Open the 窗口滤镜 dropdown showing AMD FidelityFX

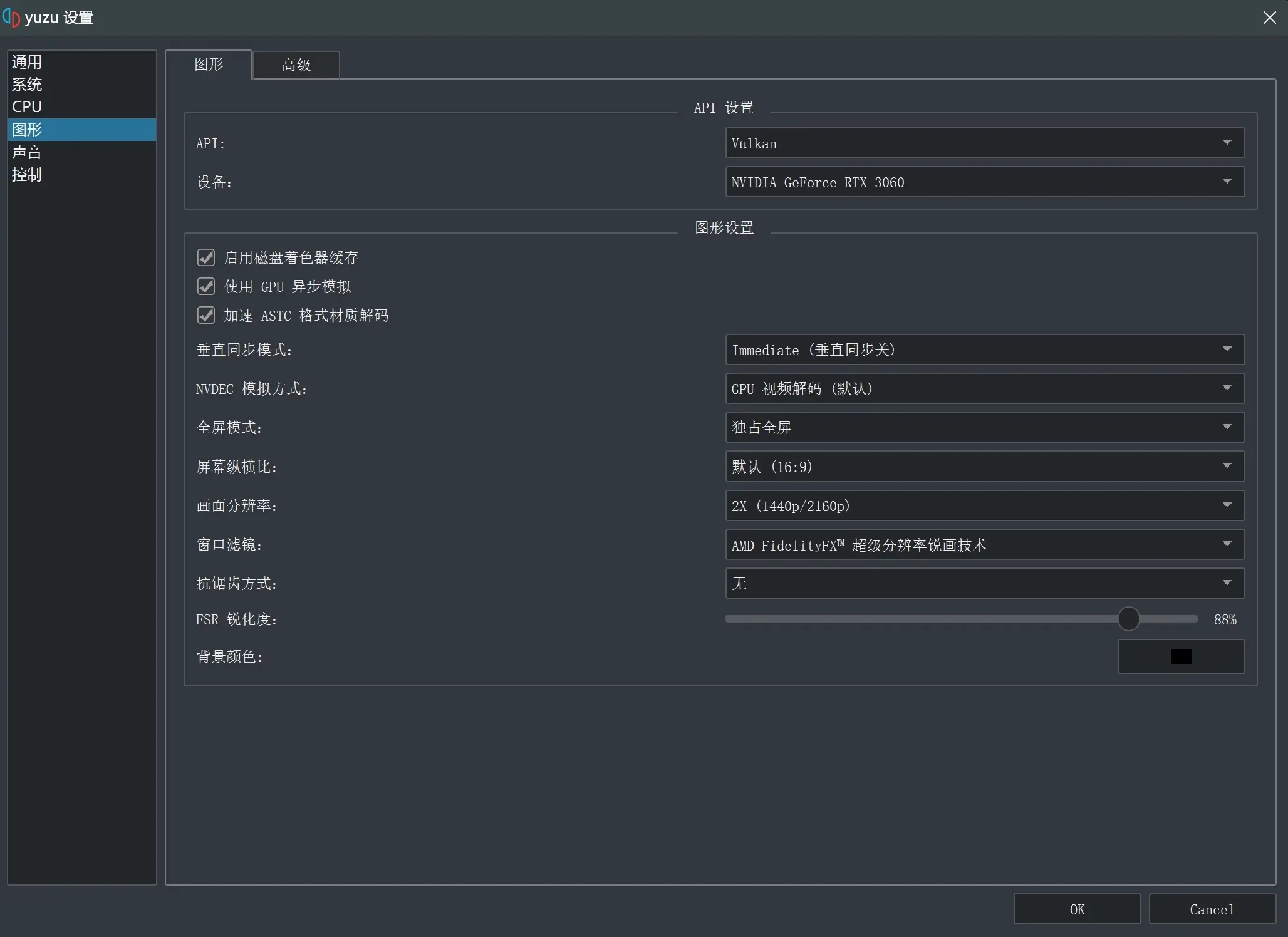tap(985, 545)
